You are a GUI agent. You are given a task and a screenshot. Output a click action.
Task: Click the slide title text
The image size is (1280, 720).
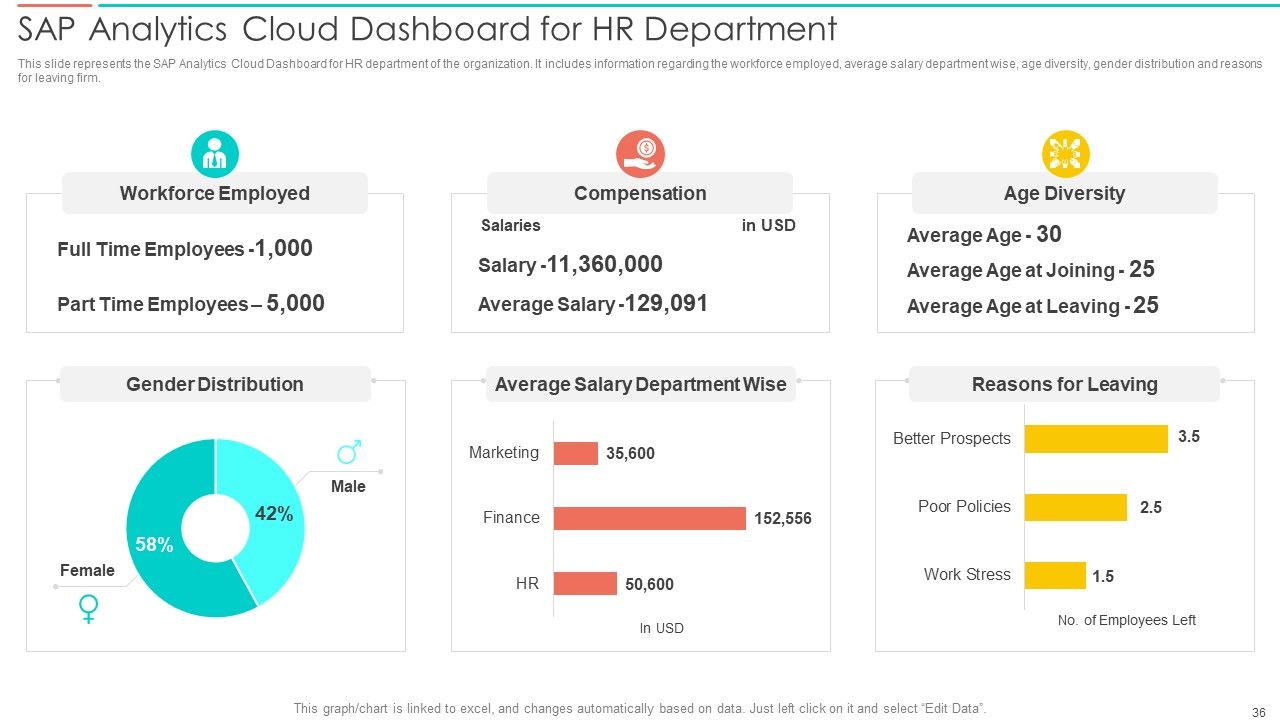pyautogui.click(x=427, y=29)
